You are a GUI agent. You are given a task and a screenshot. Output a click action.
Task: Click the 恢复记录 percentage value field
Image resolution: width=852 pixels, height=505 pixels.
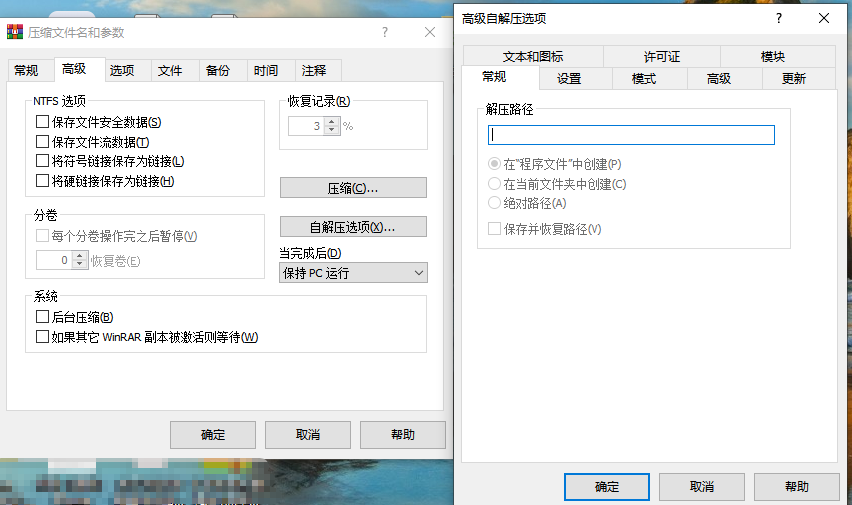[307, 126]
